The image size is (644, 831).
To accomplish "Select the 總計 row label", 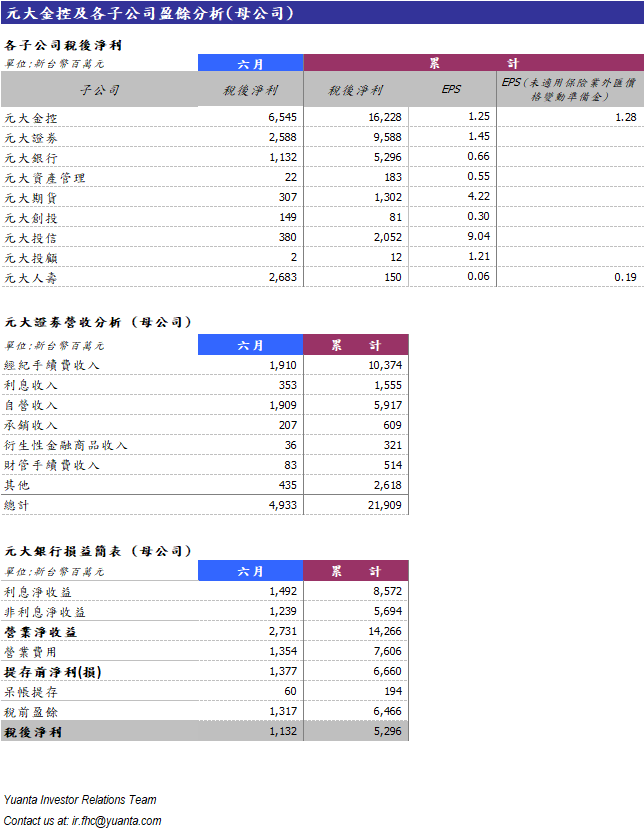I will [x=17, y=506].
